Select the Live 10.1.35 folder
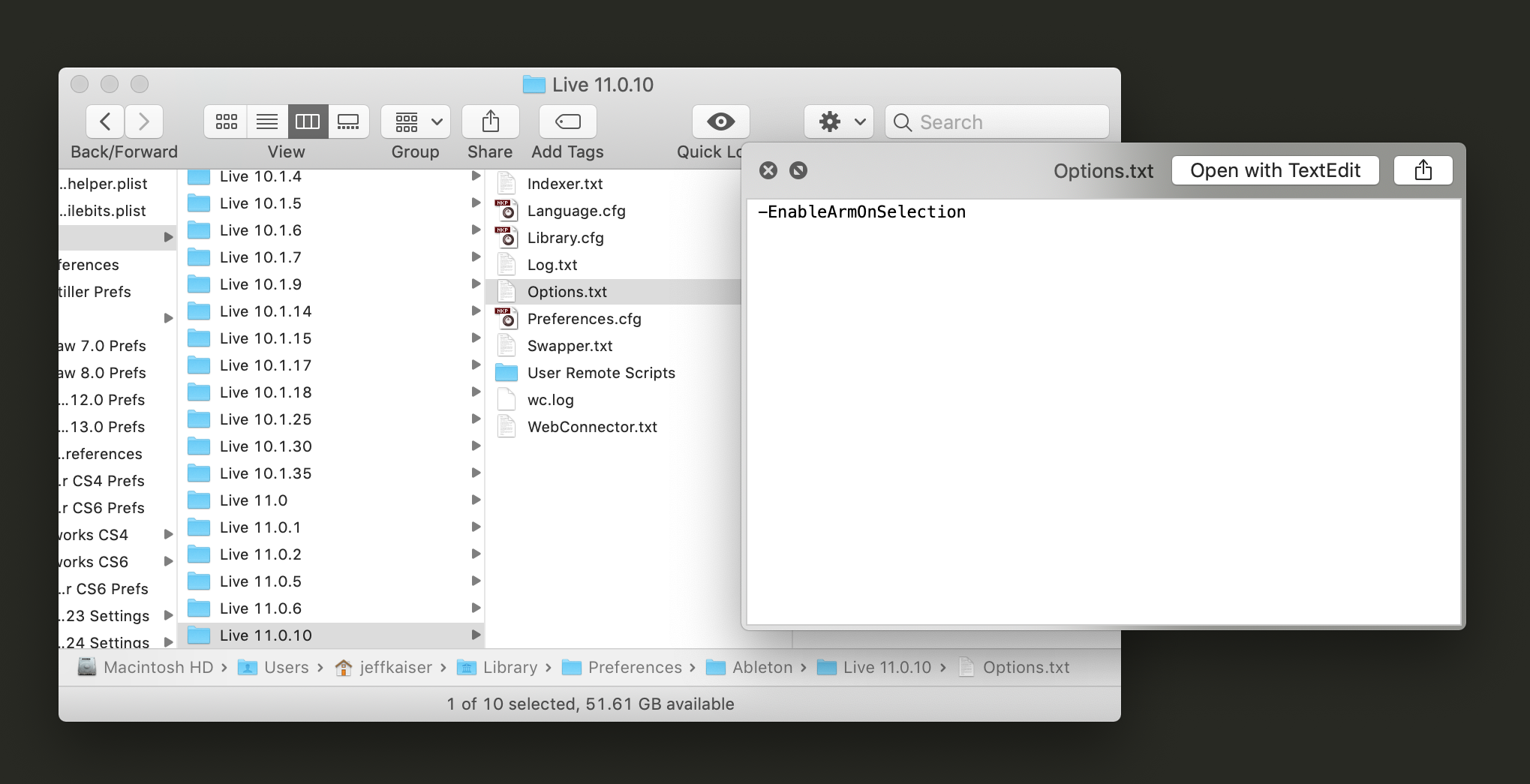This screenshot has height=784, width=1530. [331, 473]
